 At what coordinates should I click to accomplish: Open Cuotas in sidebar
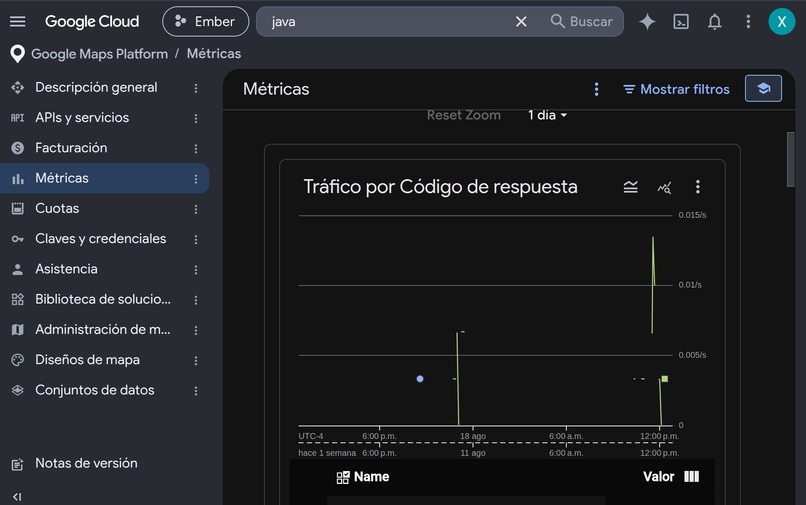tap(57, 209)
